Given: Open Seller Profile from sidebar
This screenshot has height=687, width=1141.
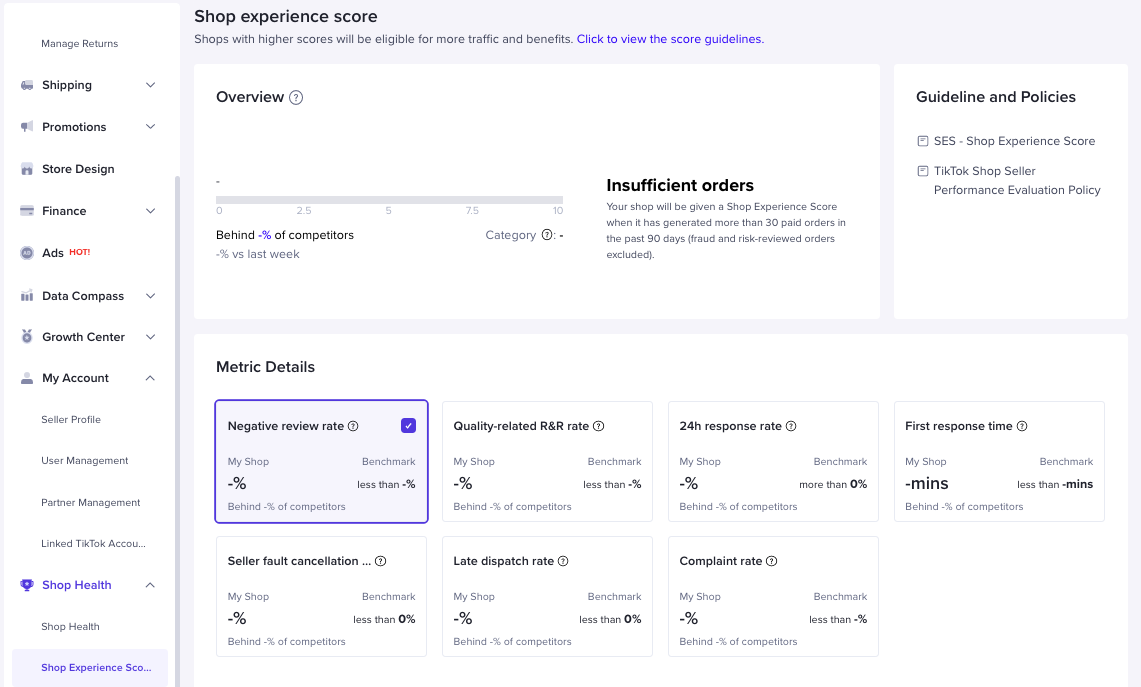Looking at the screenshot, I should [71, 420].
